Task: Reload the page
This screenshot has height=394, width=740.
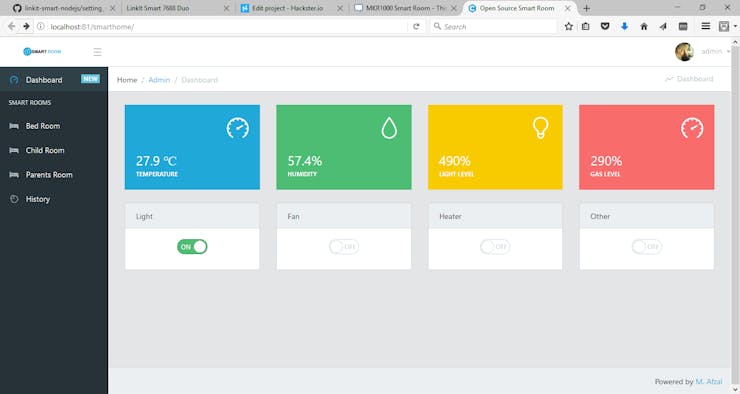Action: tap(416, 26)
